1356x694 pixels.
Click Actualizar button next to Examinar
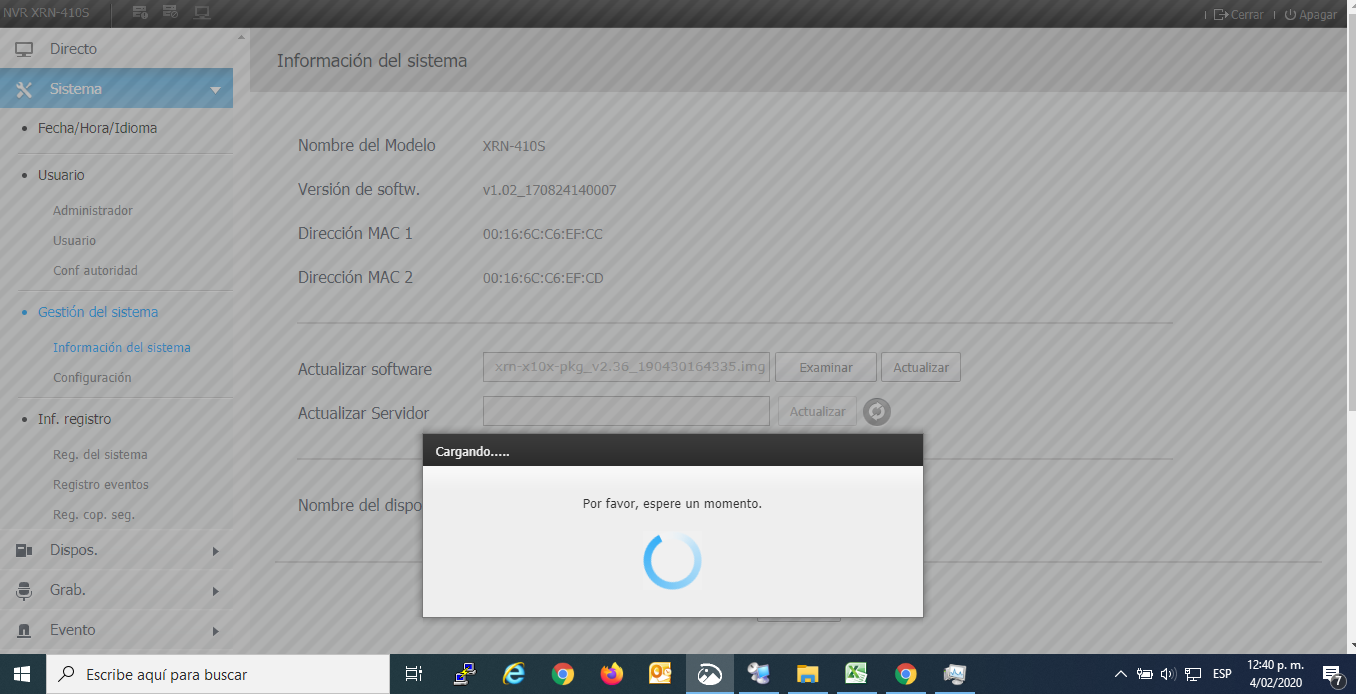(x=920, y=367)
